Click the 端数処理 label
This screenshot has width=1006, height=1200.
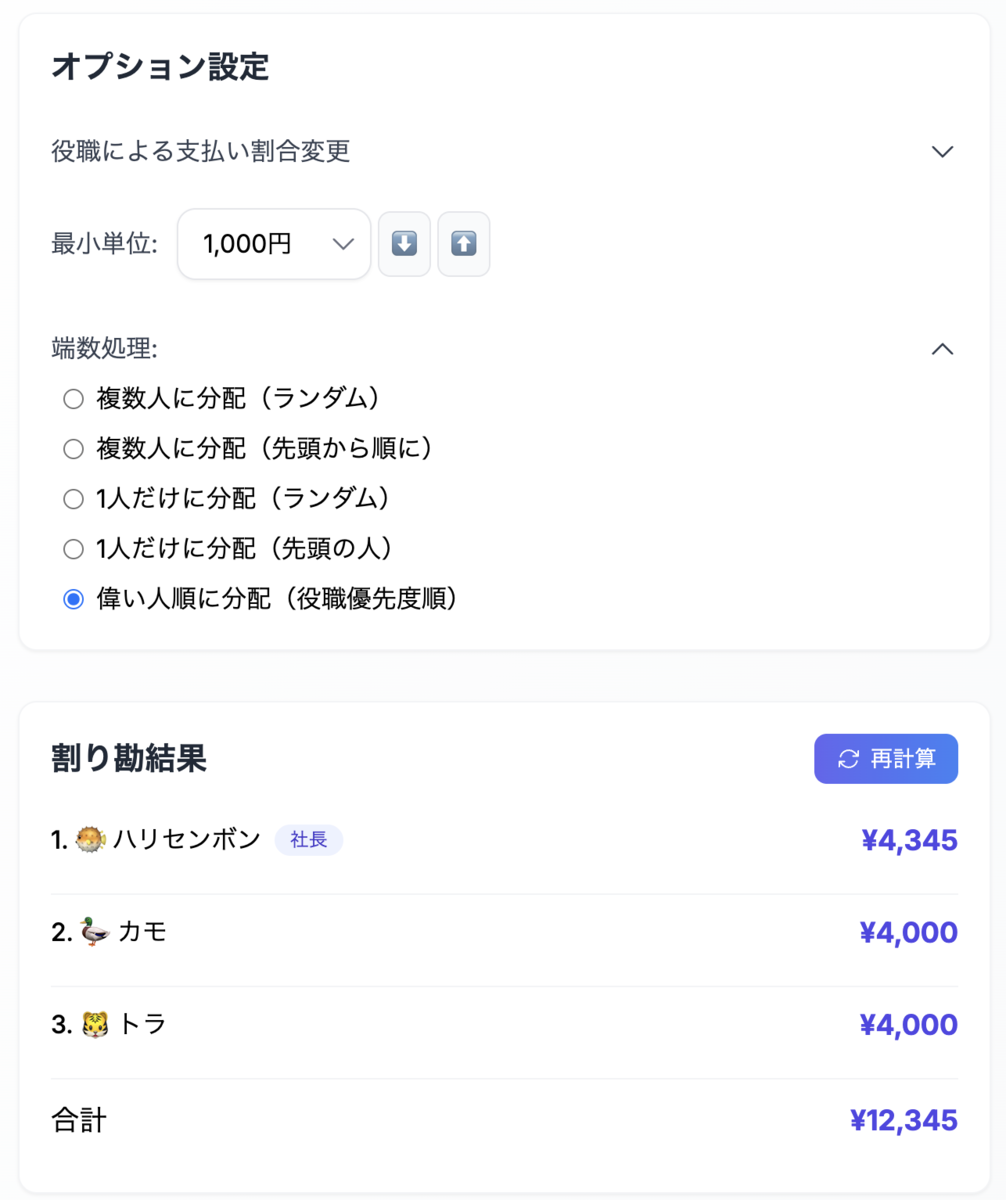105,349
